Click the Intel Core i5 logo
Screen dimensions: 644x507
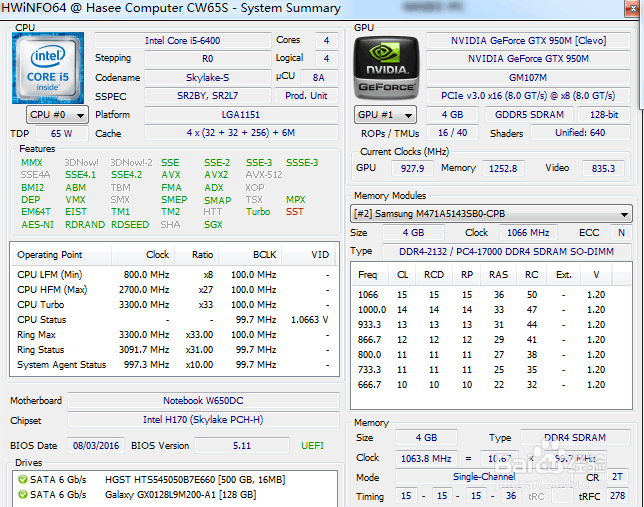click(x=48, y=68)
